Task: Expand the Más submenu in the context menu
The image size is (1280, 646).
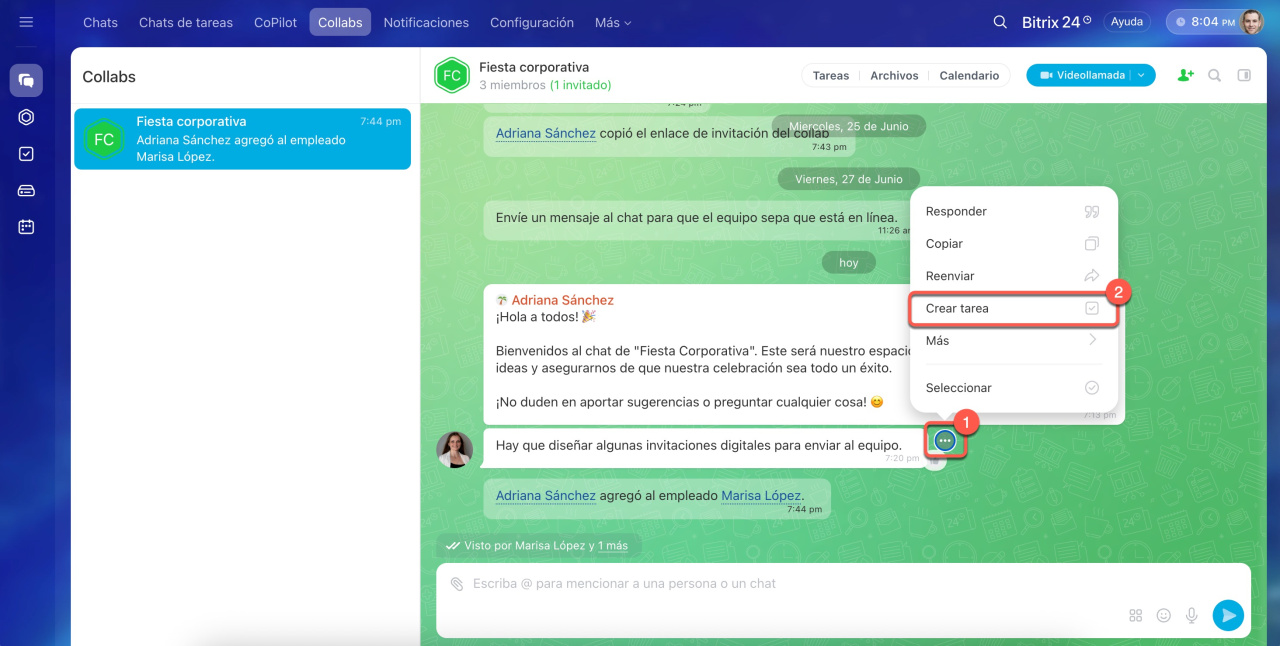Action: pos(1012,341)
